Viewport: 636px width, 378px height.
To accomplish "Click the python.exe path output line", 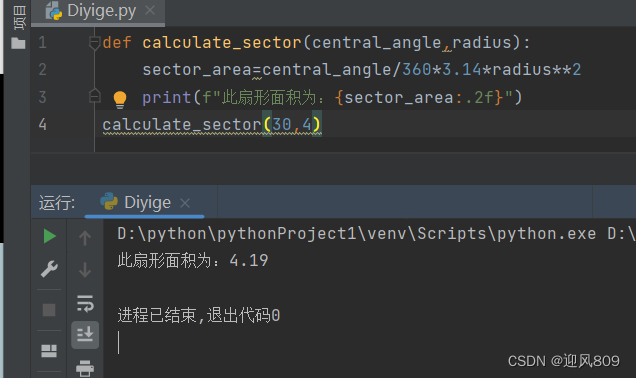I will click(376, 234).
